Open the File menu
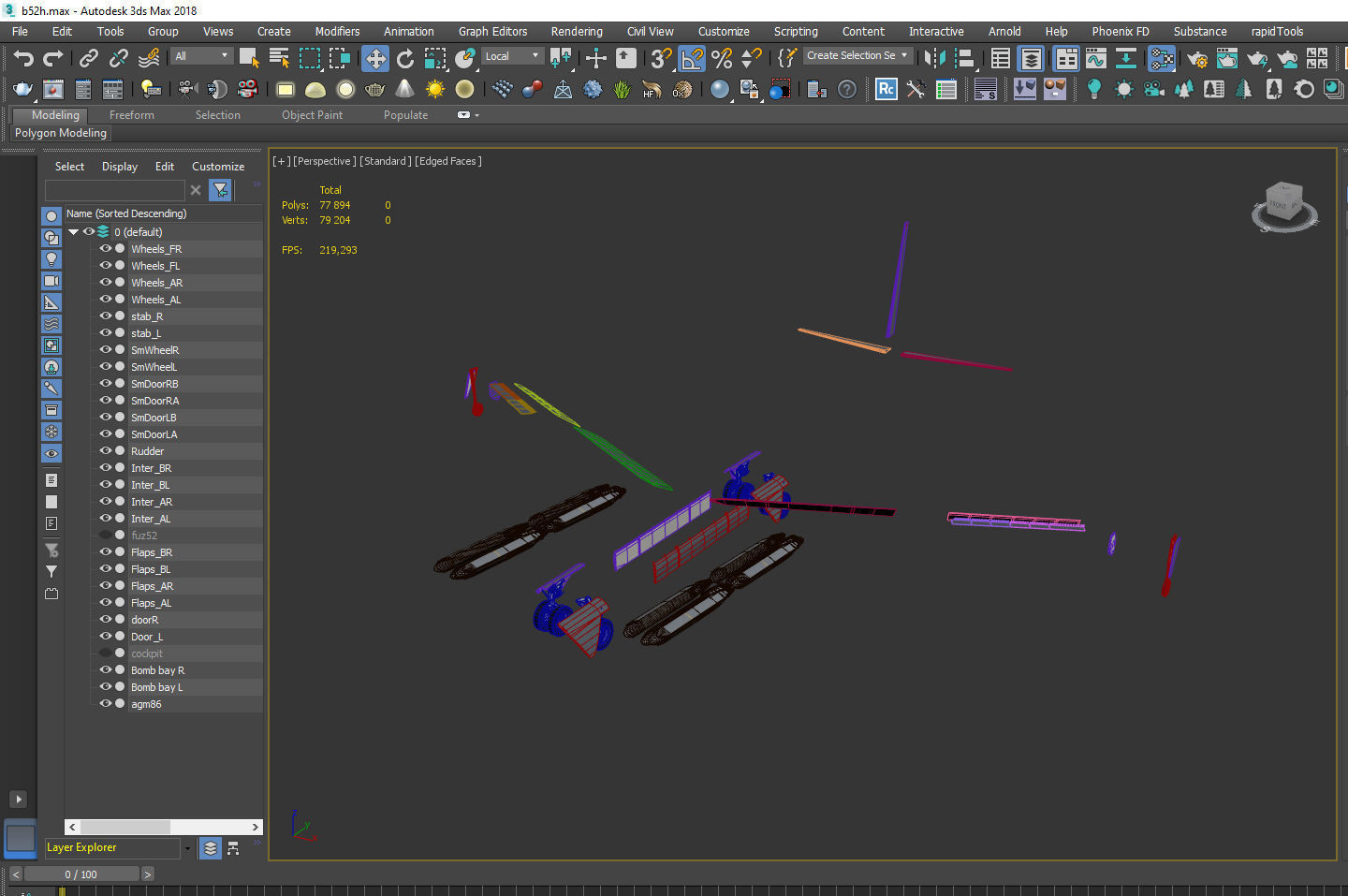Screen dimensions: 1348x896 pos(20,32)
